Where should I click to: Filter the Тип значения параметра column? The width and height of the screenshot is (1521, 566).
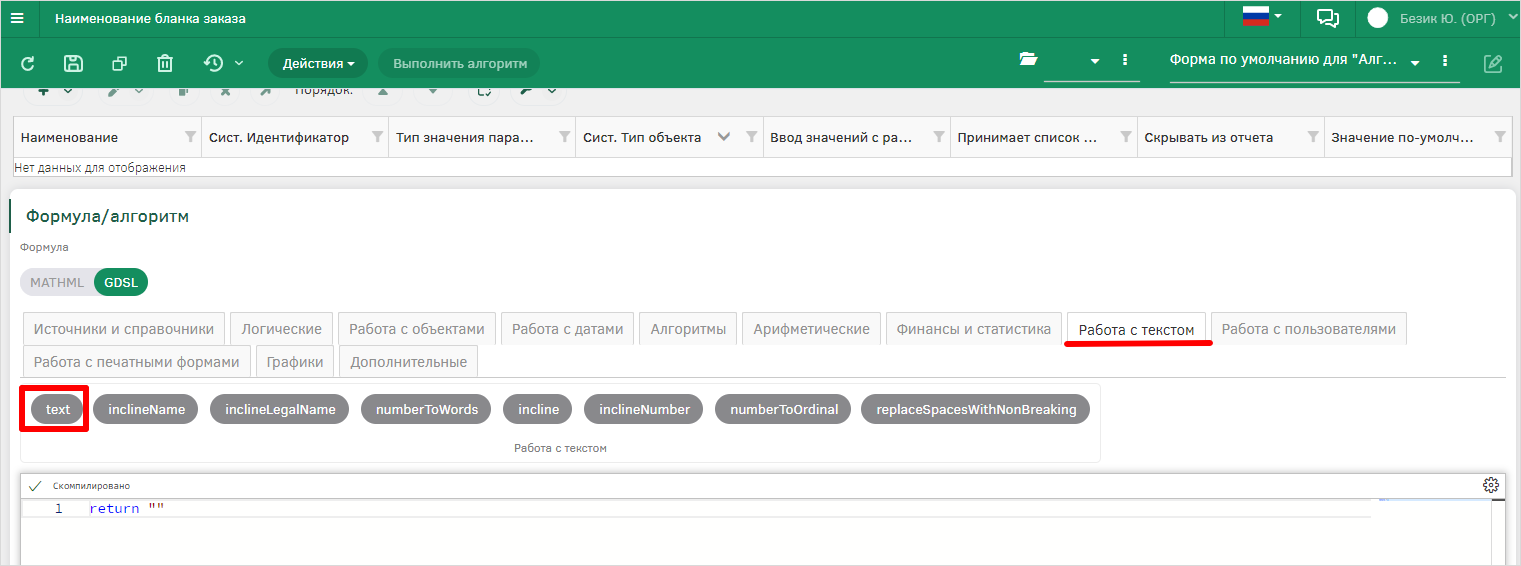point(565,137)
